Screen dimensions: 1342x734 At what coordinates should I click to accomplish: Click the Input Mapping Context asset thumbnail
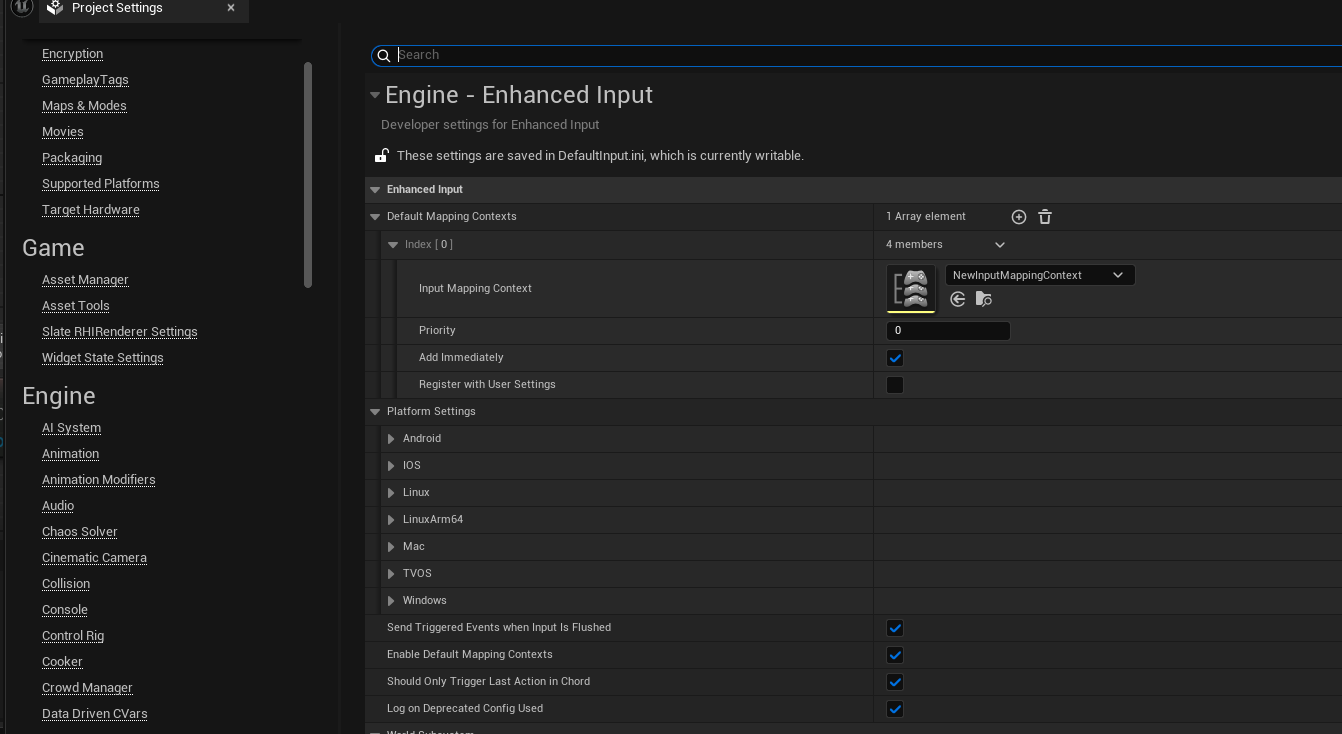click(910, 288)
